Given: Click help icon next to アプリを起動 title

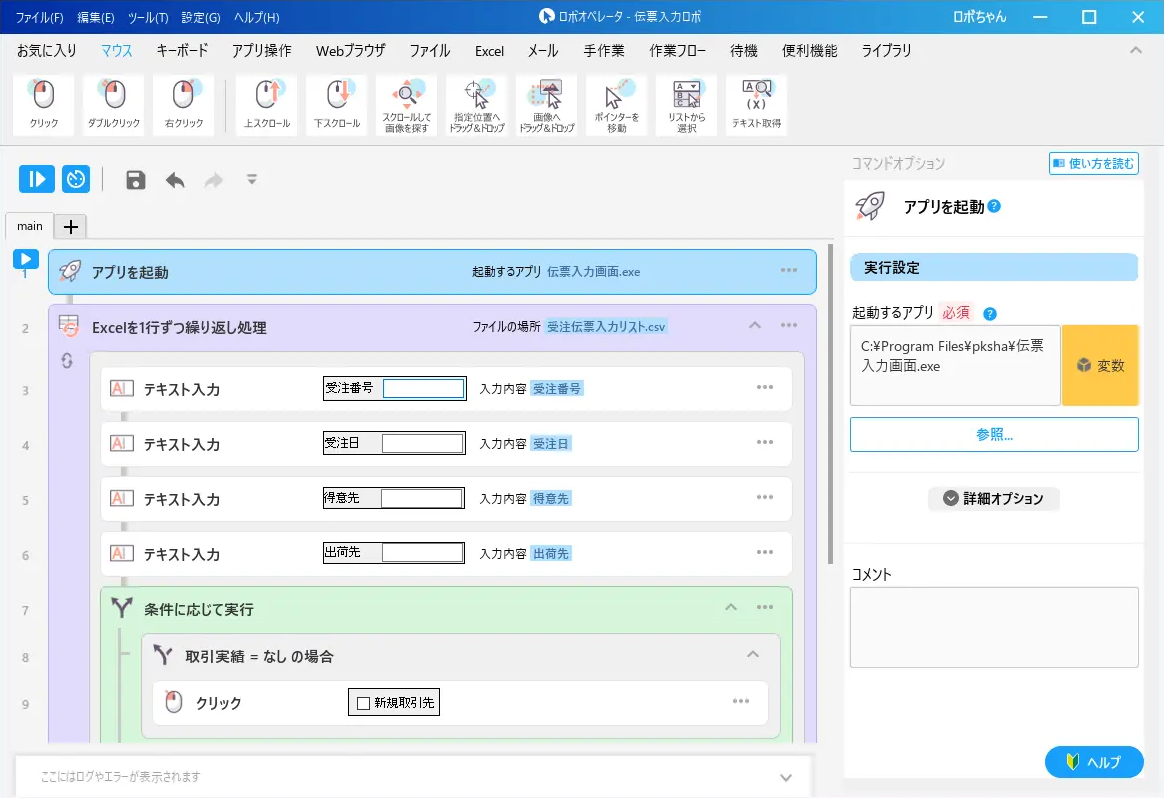Looking at the screenshot, I should (995, 206).
